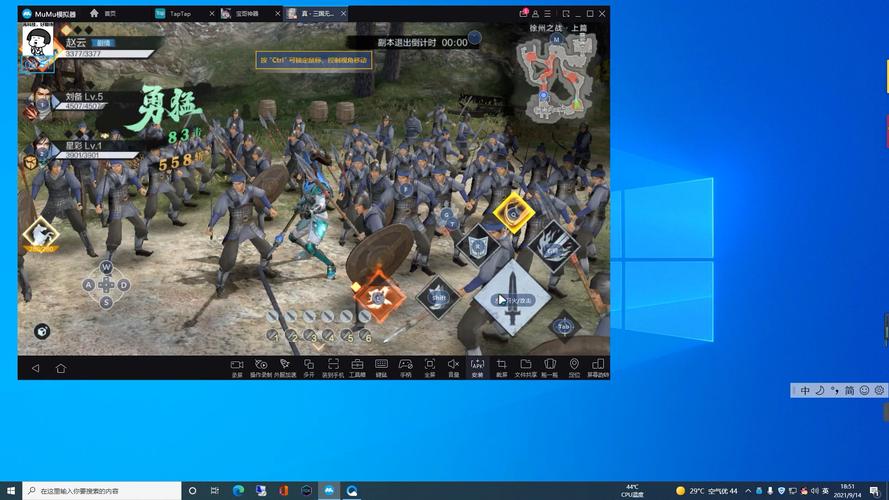The image size is (889, 500).
Task: Tap the large sword normal attack button
Action: 513,298
